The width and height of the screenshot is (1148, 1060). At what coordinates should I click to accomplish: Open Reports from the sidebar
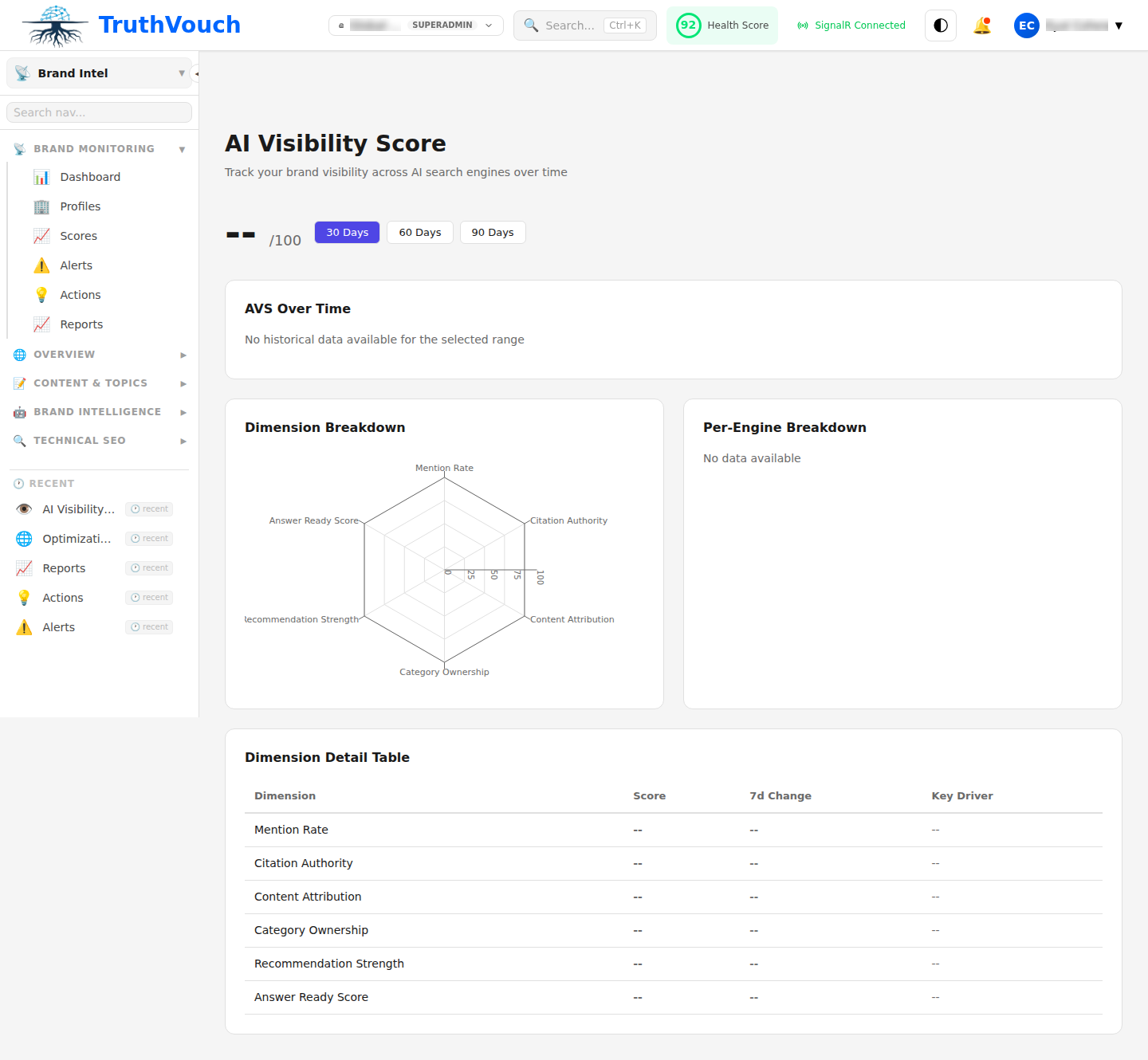click(x=81, y=324)
